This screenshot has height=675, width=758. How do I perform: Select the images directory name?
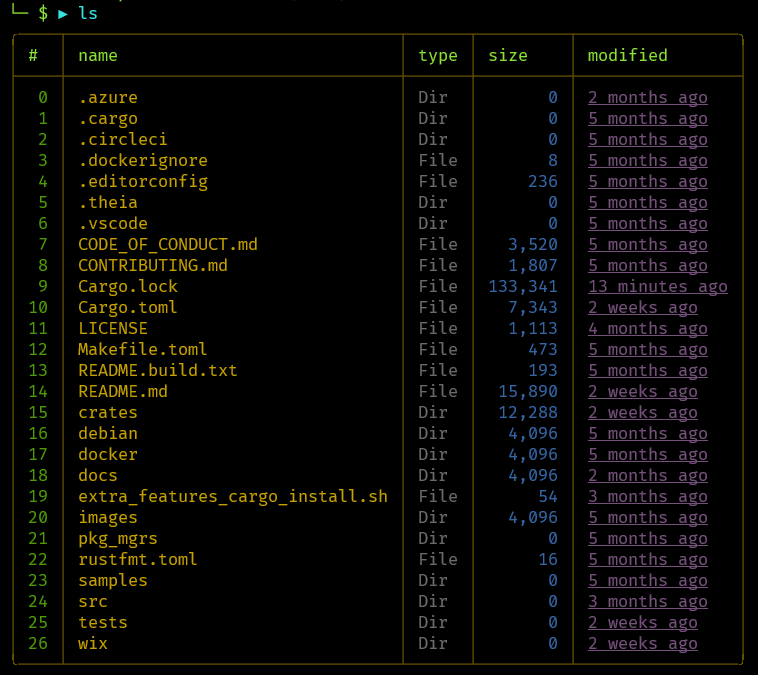(x=108, y=517)
